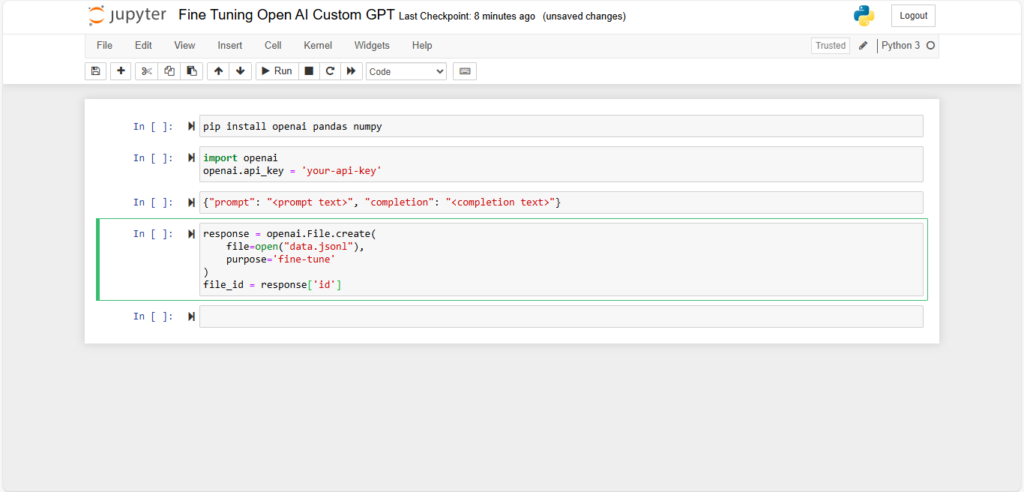Open the View menu
This screenshot has height=492, width=1024.
(x=185, y=46)
